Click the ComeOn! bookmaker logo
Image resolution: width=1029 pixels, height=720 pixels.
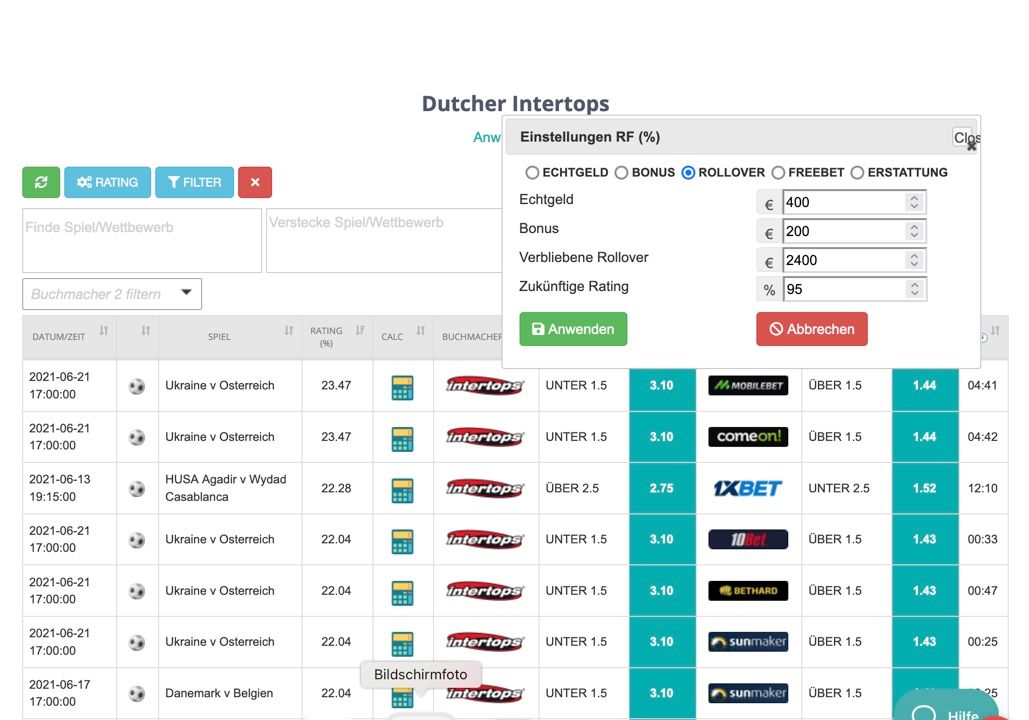coord(748,436)
